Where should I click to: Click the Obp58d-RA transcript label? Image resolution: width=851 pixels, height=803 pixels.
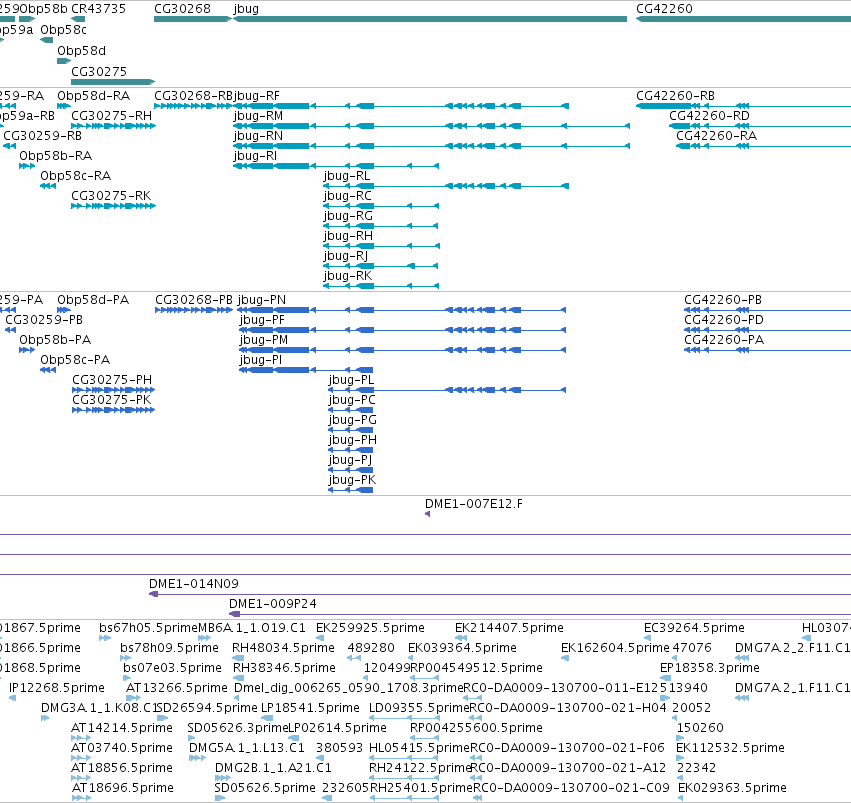[93, 96]
